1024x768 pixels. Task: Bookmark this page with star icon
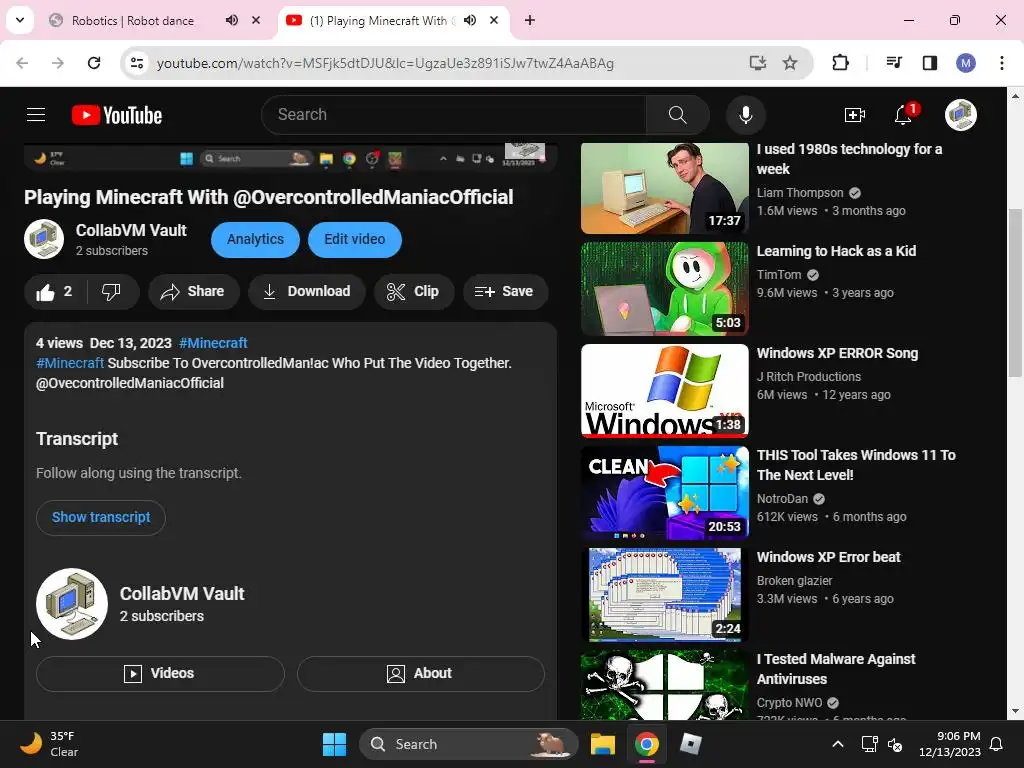coord(790,63)
